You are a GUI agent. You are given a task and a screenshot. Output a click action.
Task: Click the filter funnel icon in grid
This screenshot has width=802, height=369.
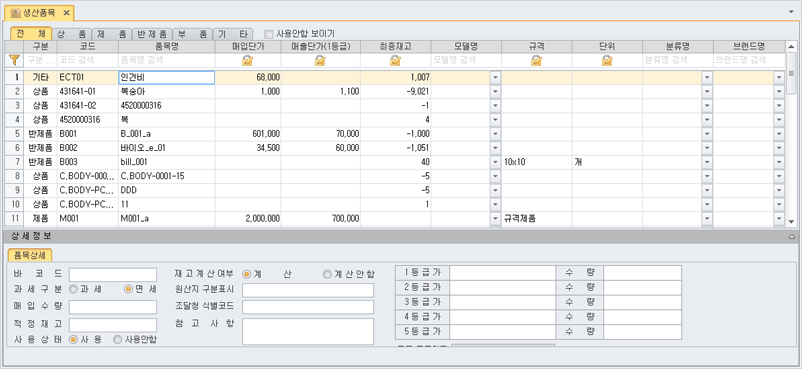(x=15, y=60)
